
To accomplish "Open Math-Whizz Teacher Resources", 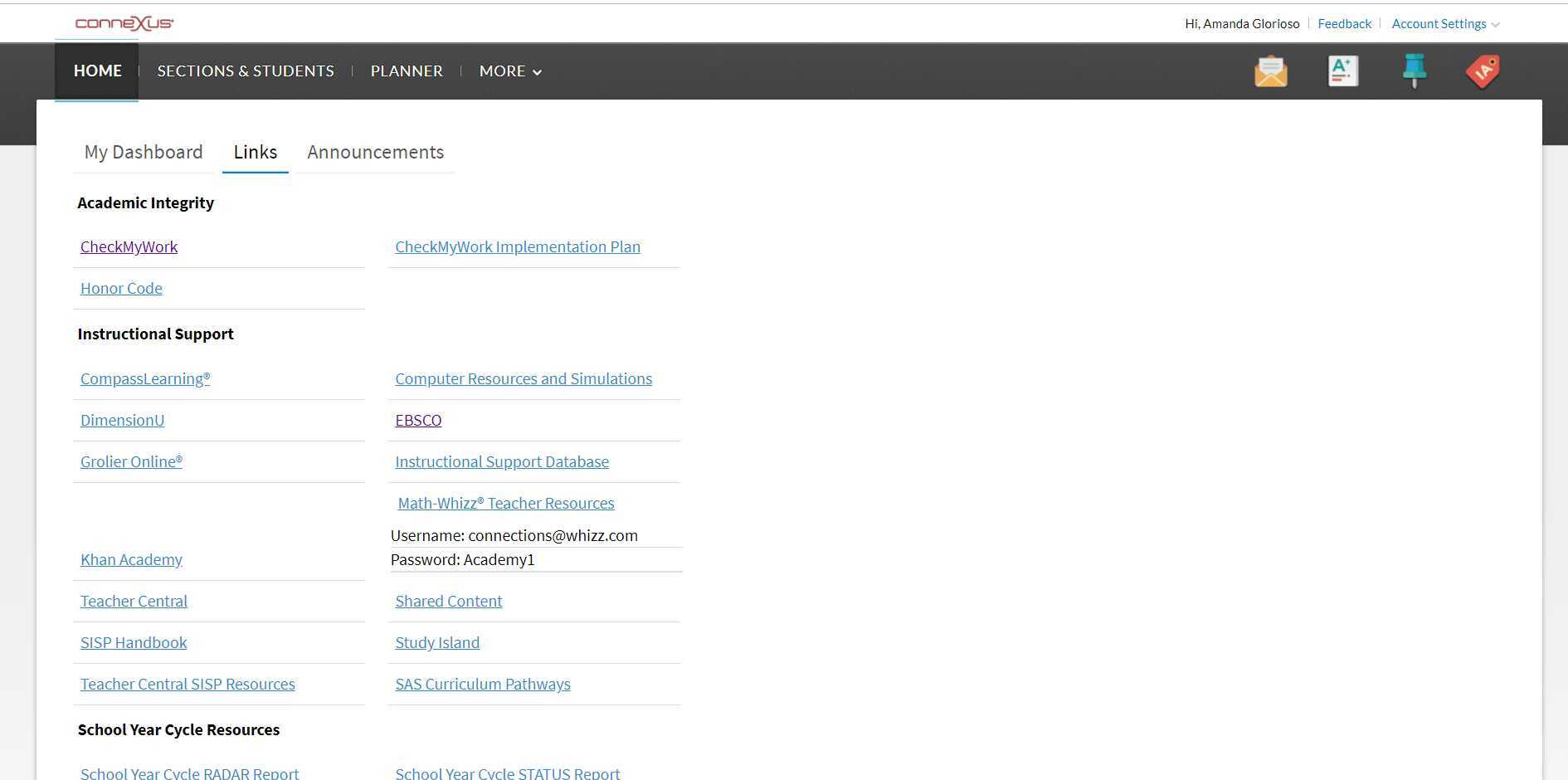I will [x=506, y=503].
